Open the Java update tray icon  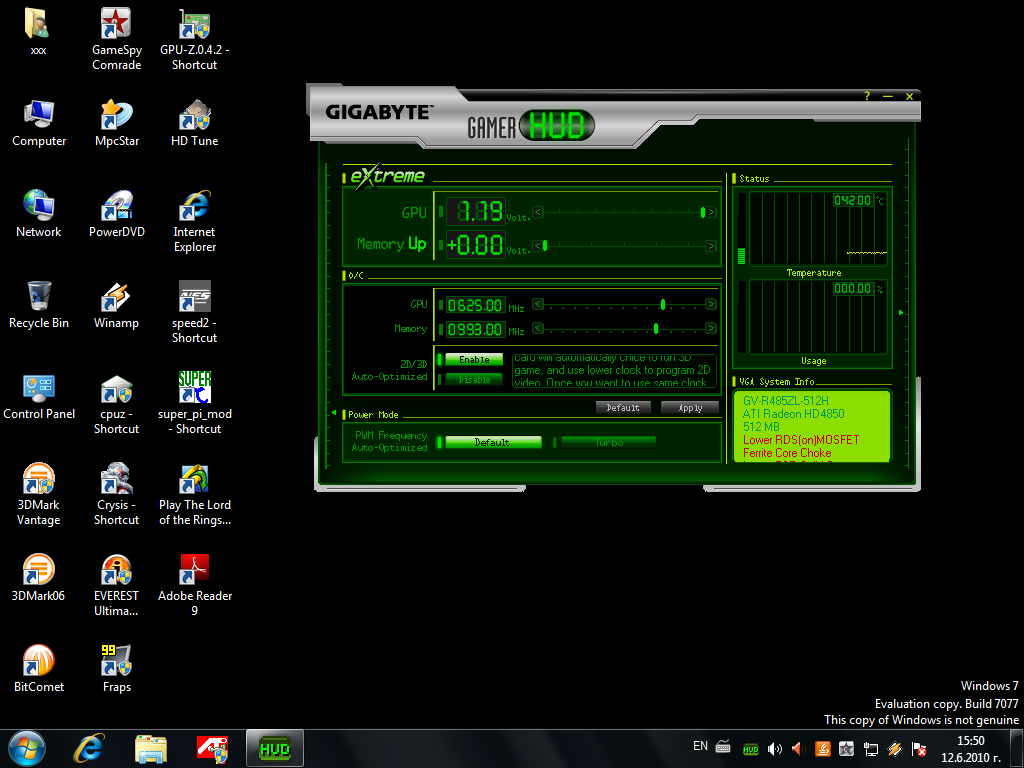click(x=823, y=748)
